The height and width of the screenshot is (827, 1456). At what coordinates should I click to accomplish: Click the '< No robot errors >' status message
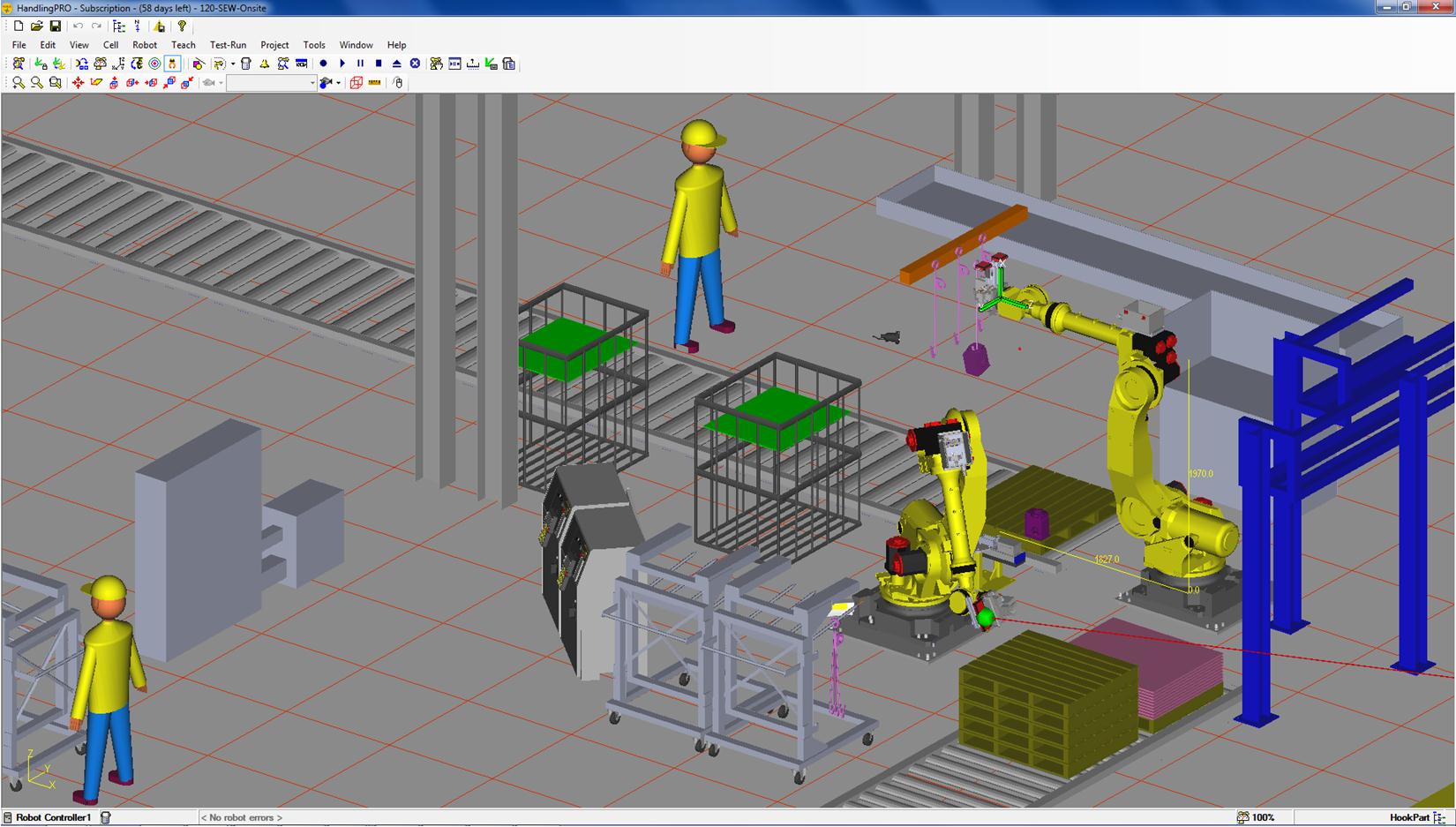tap(242, 817)
